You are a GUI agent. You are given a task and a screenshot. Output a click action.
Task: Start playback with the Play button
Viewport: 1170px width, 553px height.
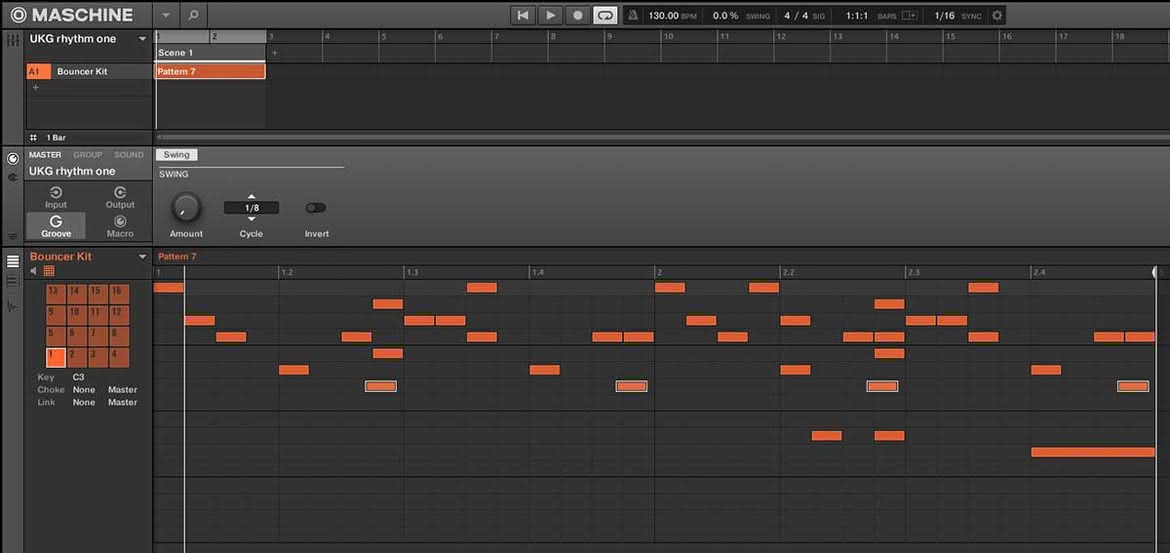coord(551,15)
